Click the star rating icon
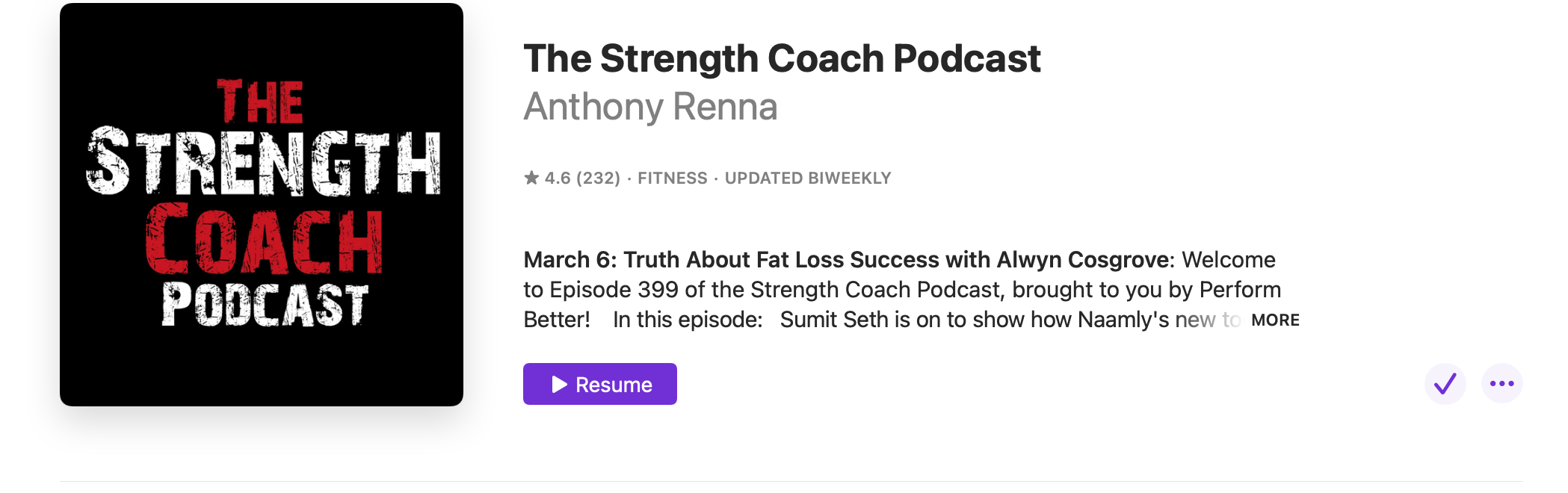The image size is (1568, 493). 531,178
